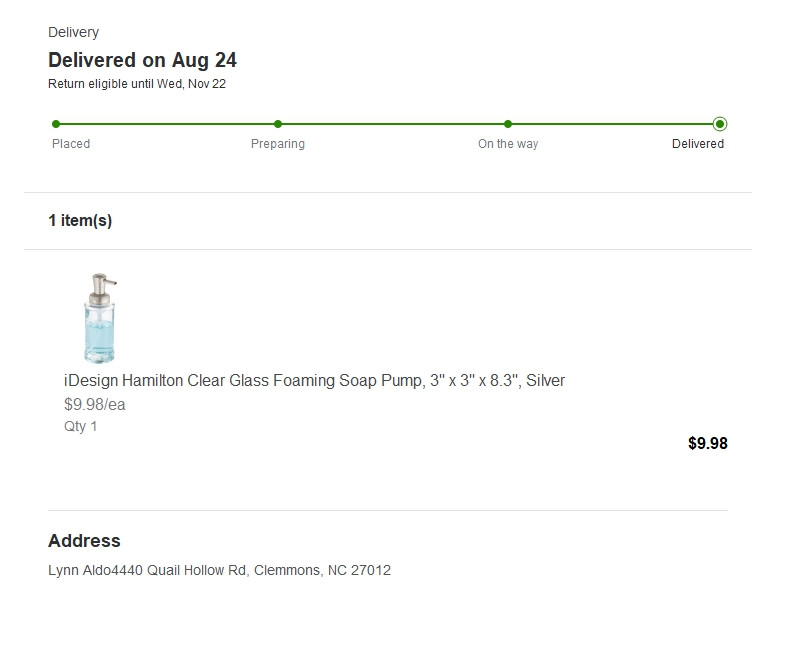Select the On the way step label
800x646 pixels.
508,144
